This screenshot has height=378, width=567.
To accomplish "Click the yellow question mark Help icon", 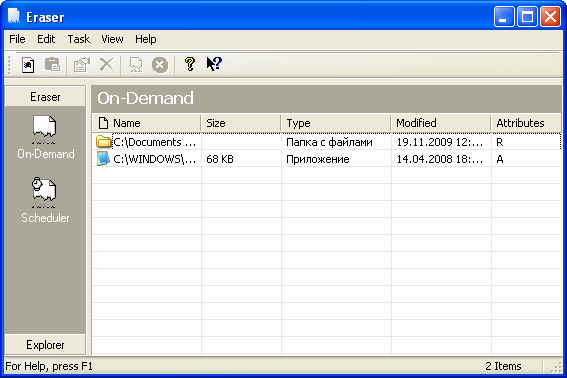I will 190,64.
